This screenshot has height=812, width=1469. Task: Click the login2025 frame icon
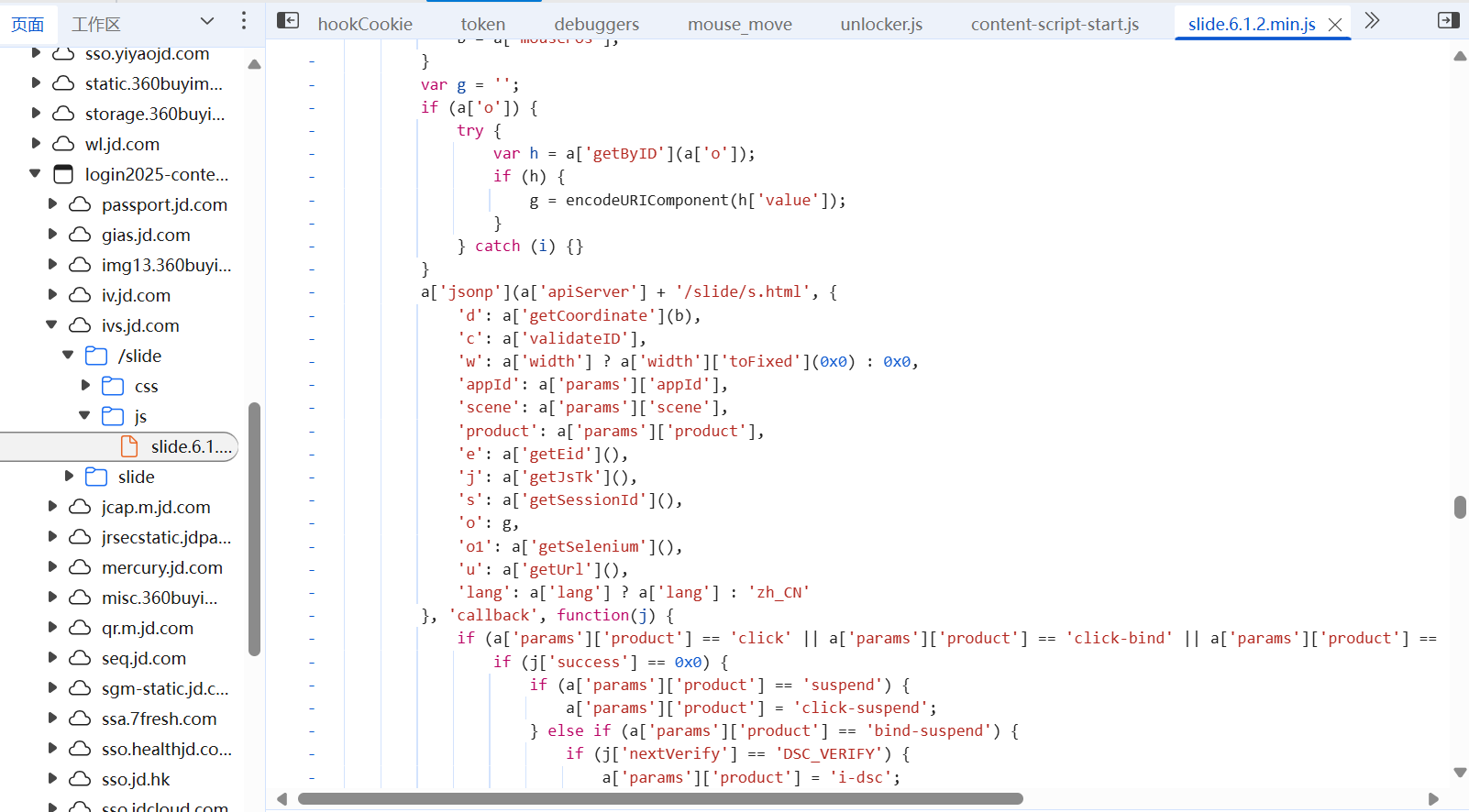pyautogui.click(x=63, y=174)
